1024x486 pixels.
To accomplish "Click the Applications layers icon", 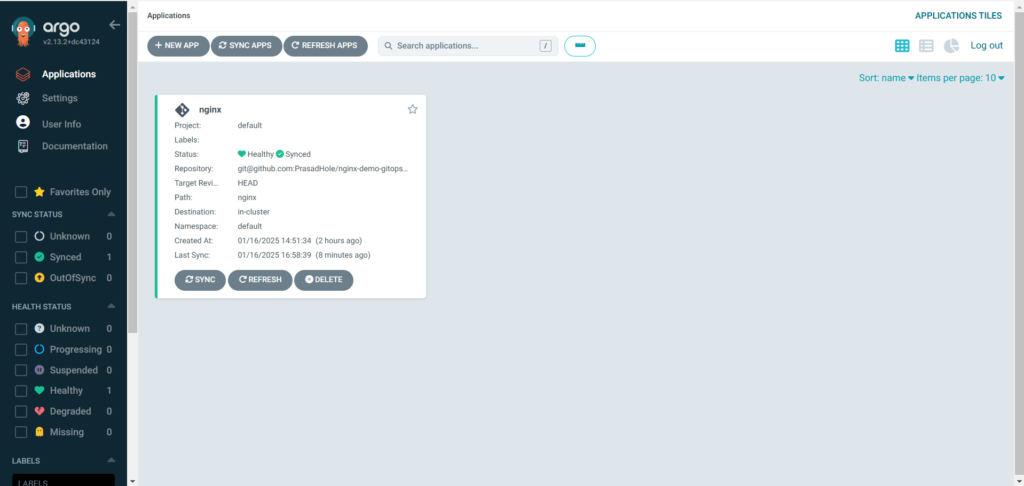I will (23, 74).
